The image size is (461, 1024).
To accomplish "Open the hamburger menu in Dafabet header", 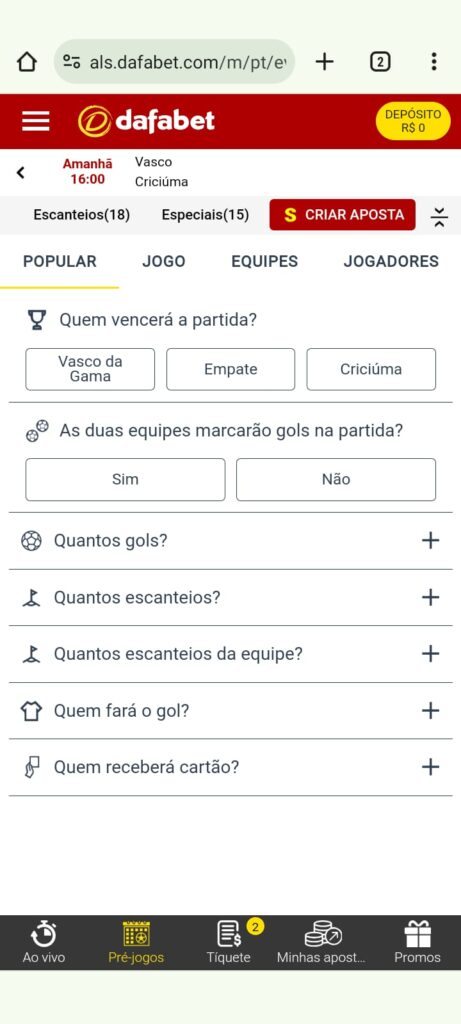I will [35, 121].
